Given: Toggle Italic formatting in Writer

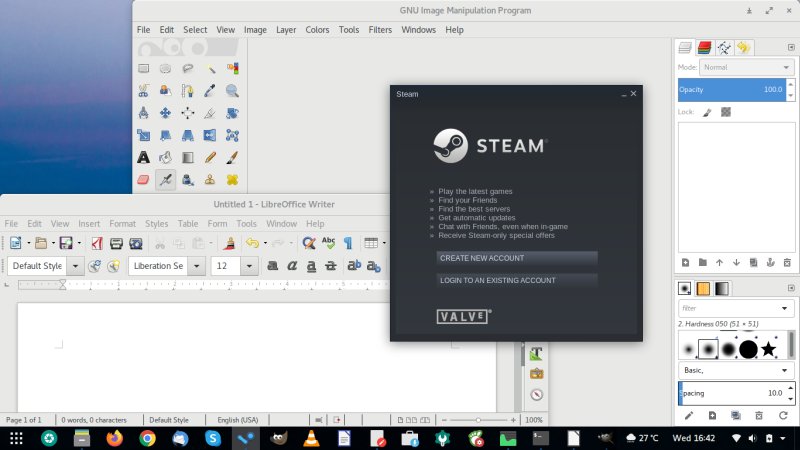Looking at the screenshot, I should [292, 266].
